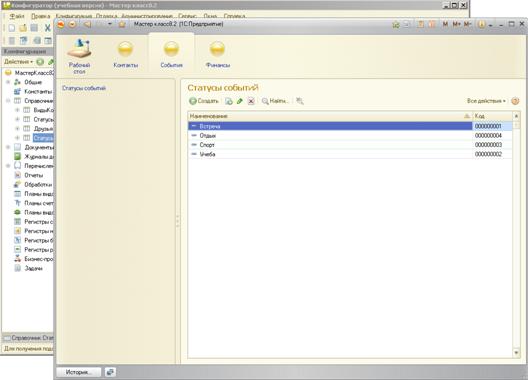Expand the Общие tree node
Screen dimensions: 528x380
point(8,82)
